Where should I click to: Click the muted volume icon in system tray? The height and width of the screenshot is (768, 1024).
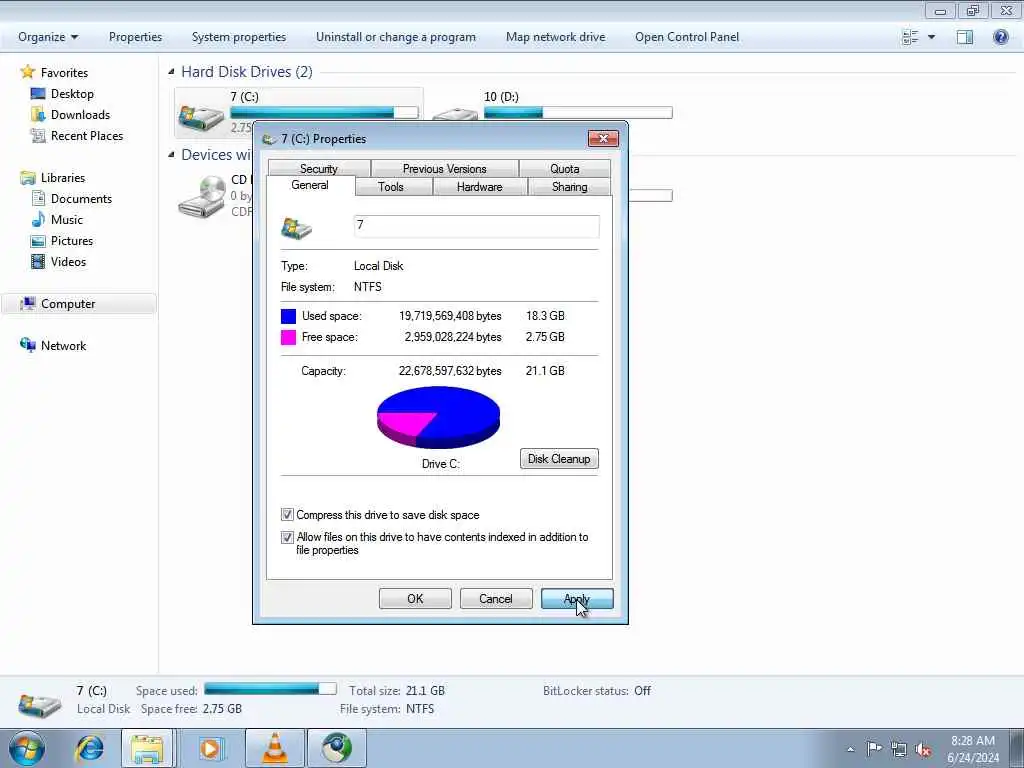point(923,749)
